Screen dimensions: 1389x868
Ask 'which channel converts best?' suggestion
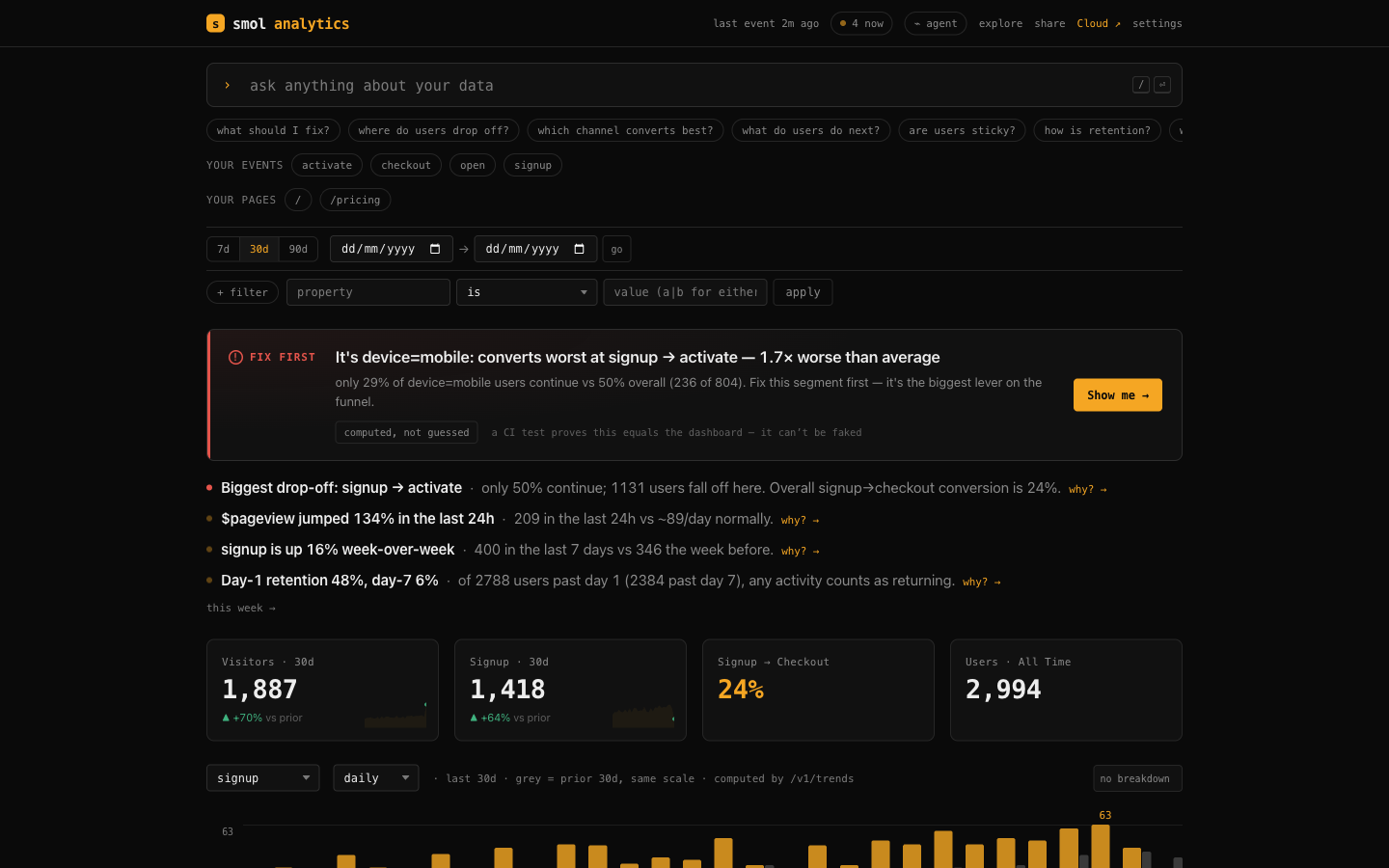point(625,130)
